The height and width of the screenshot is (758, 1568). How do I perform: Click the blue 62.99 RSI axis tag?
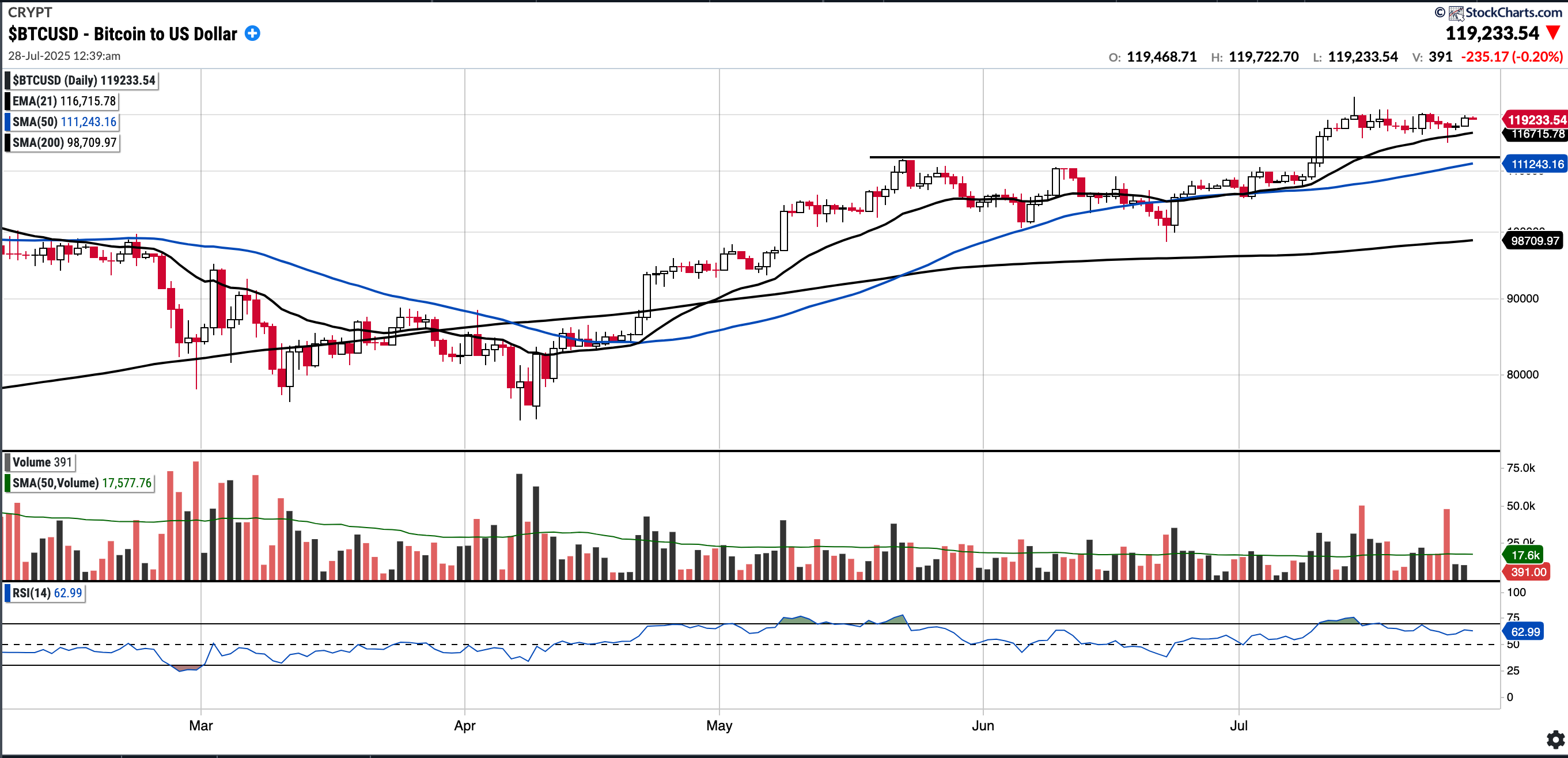tap(1524, 631)
